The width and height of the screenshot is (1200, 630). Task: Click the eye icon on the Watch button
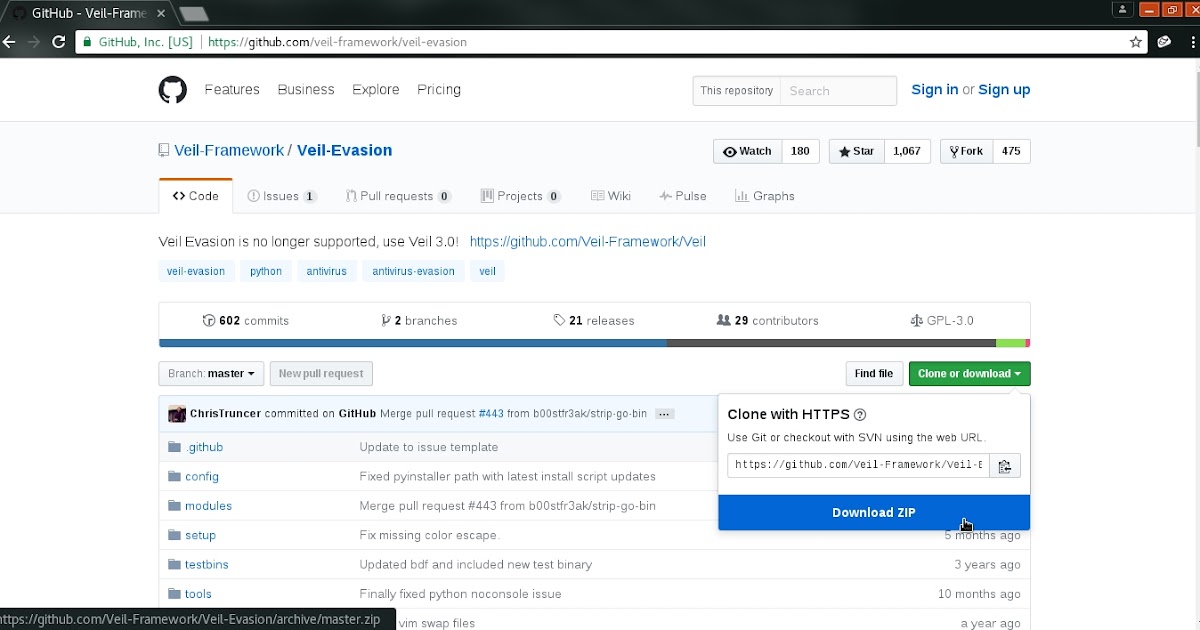click(x=731, y=151)
